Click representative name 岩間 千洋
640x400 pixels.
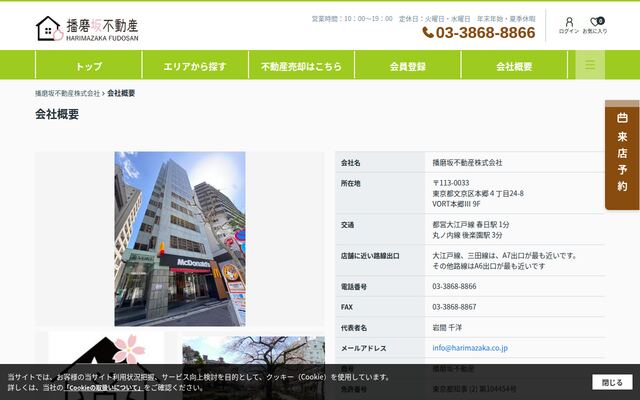[447, 327]
